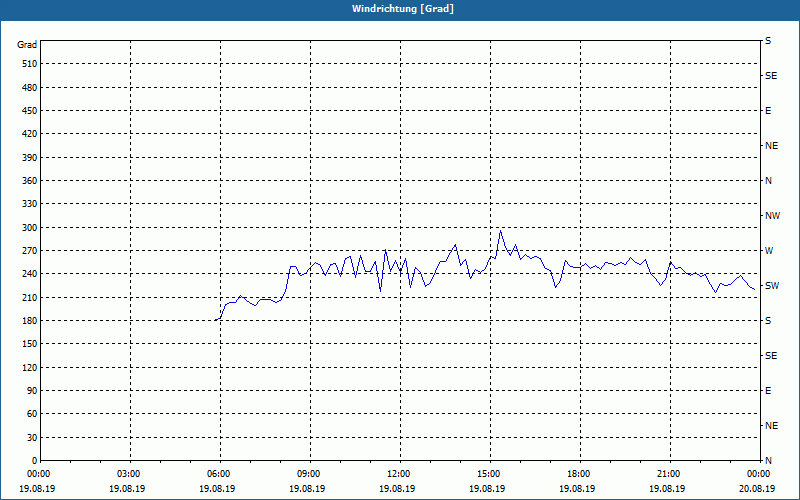The height and width of the screenshot is (500, 800).
Task: Click the SW compass direction label
Action: tap(772, 286)
